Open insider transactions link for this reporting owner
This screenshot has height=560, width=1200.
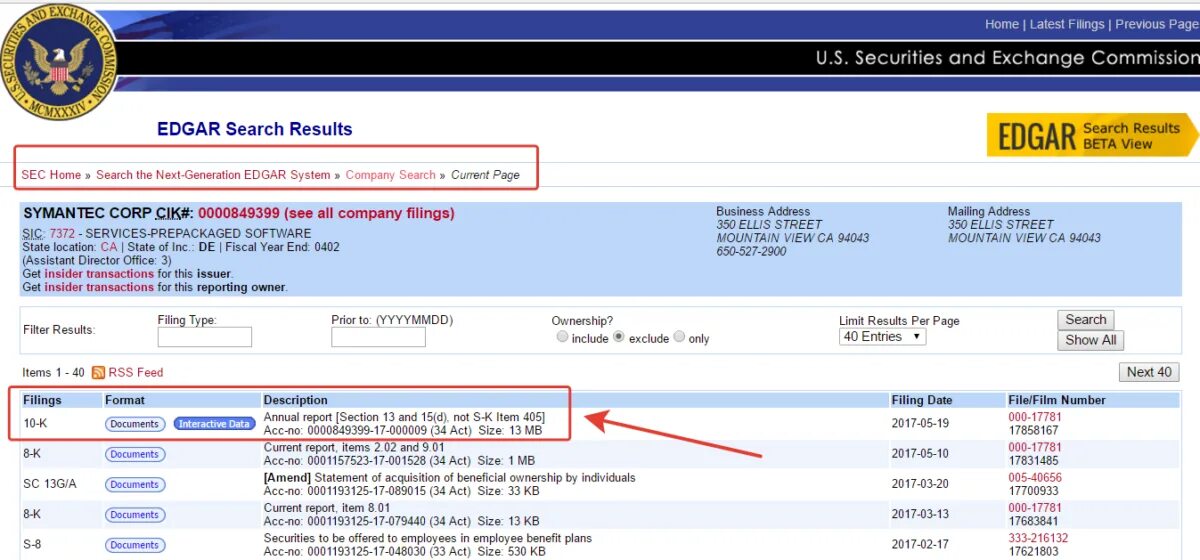(99, 287)
